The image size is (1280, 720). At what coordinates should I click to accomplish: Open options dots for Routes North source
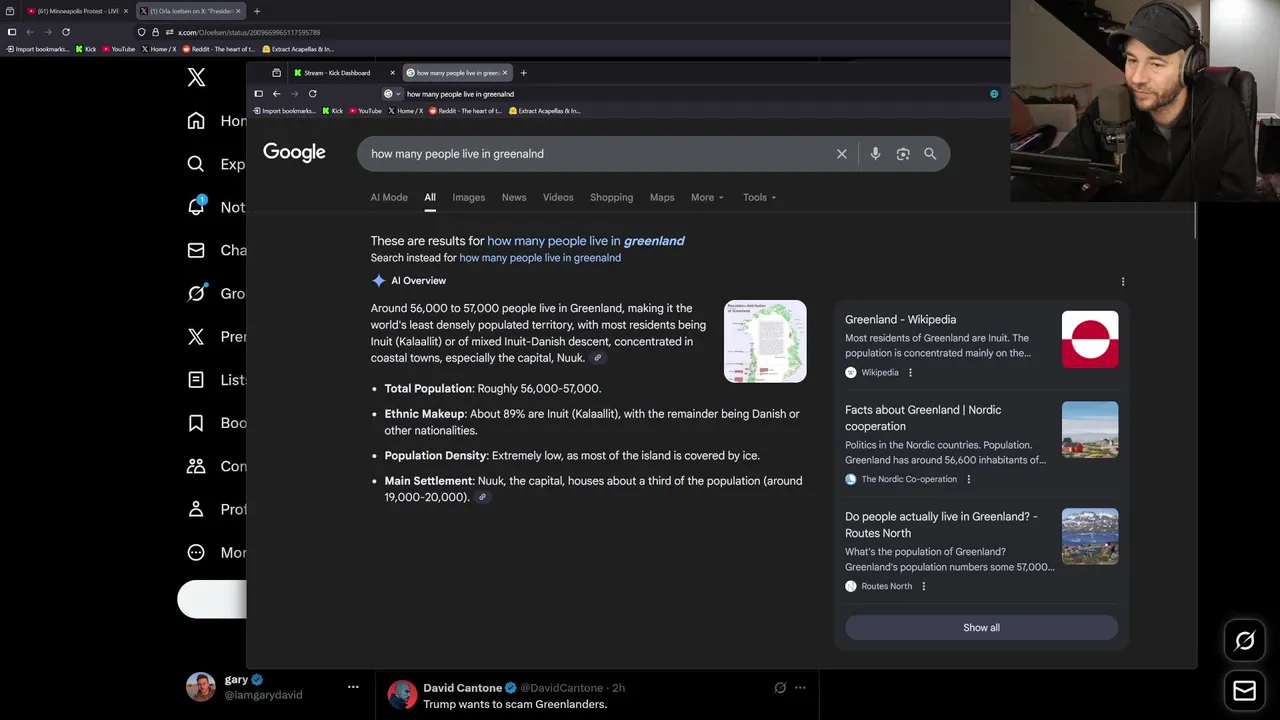click(x=923, y=586)
